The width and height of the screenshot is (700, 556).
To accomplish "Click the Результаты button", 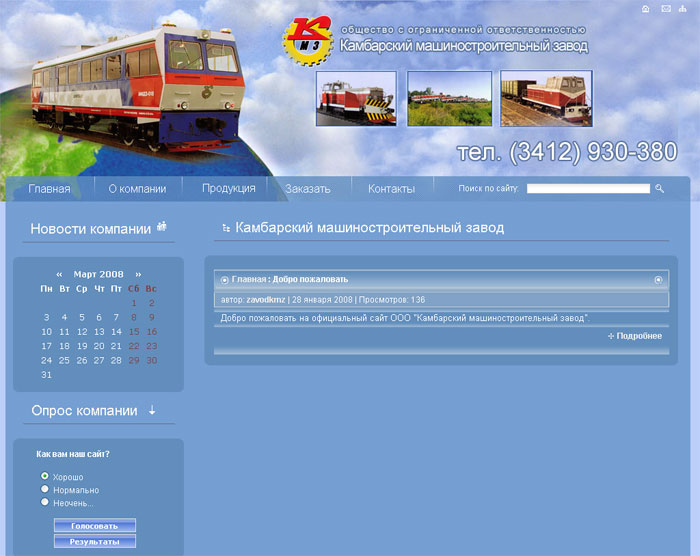I will pyautogui.click(x=95, y=542).
